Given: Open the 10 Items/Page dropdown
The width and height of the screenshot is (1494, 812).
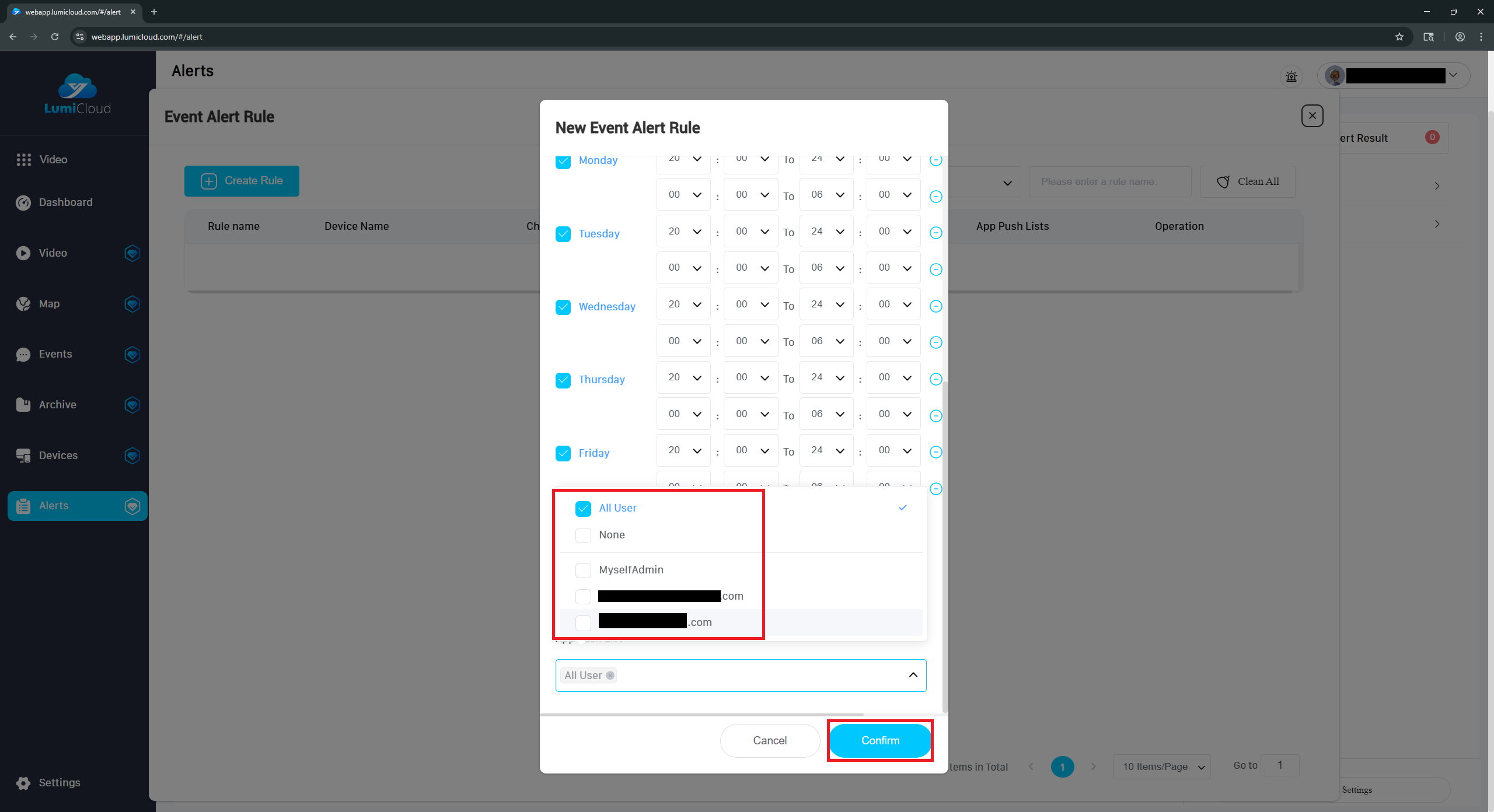Looking at the screenshot, I should tap(1162, 766).
